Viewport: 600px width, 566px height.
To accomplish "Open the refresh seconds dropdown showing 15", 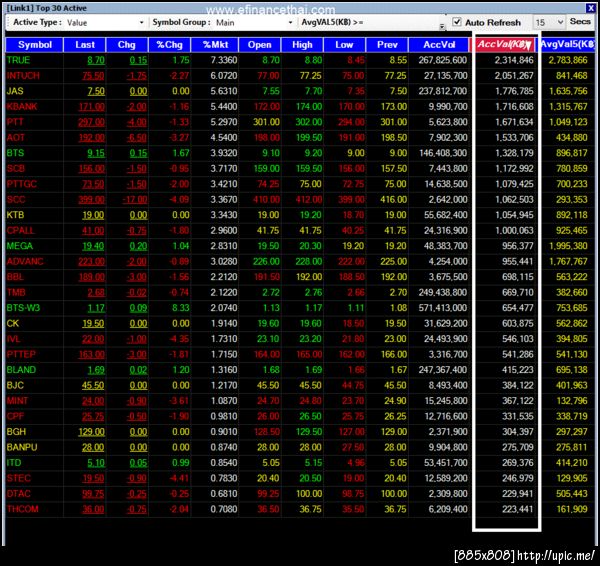I will click(x=560, y=22).
